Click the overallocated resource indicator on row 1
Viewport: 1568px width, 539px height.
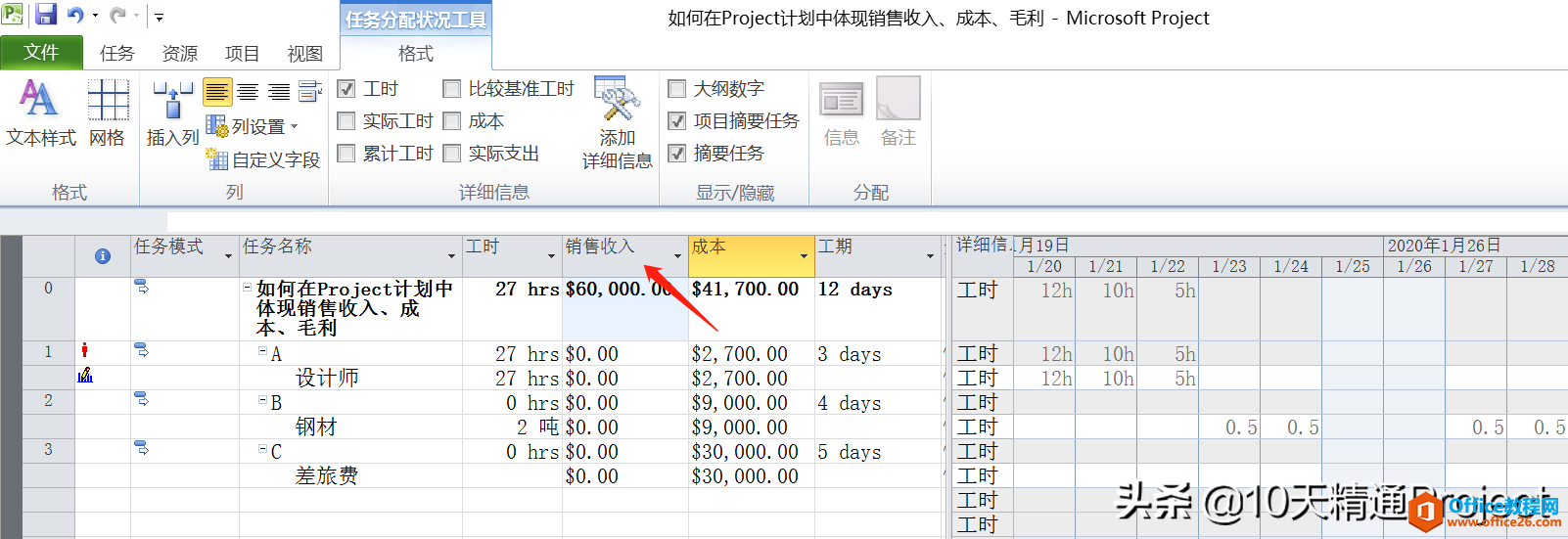click(85, 350)
